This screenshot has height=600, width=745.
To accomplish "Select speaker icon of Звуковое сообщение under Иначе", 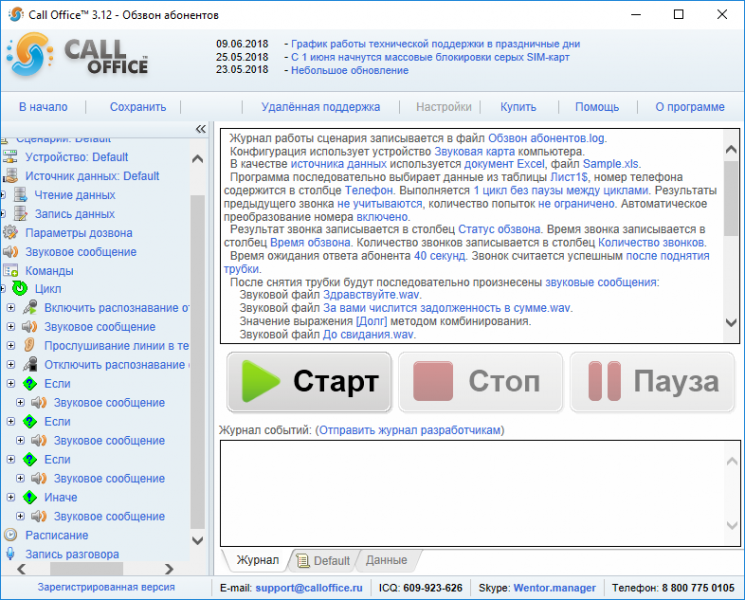I will [x=39, y=516].
